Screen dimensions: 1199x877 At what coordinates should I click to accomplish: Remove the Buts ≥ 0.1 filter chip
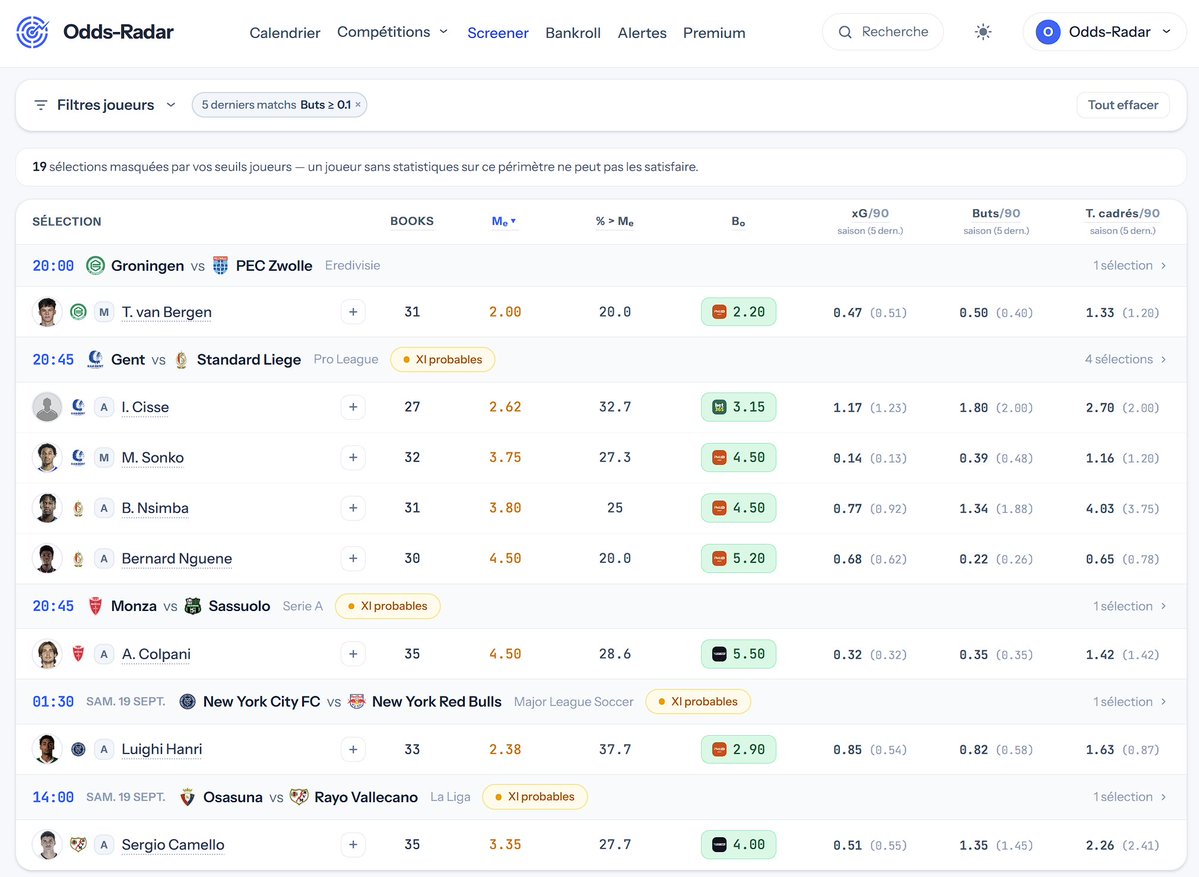tap(358, 105)
